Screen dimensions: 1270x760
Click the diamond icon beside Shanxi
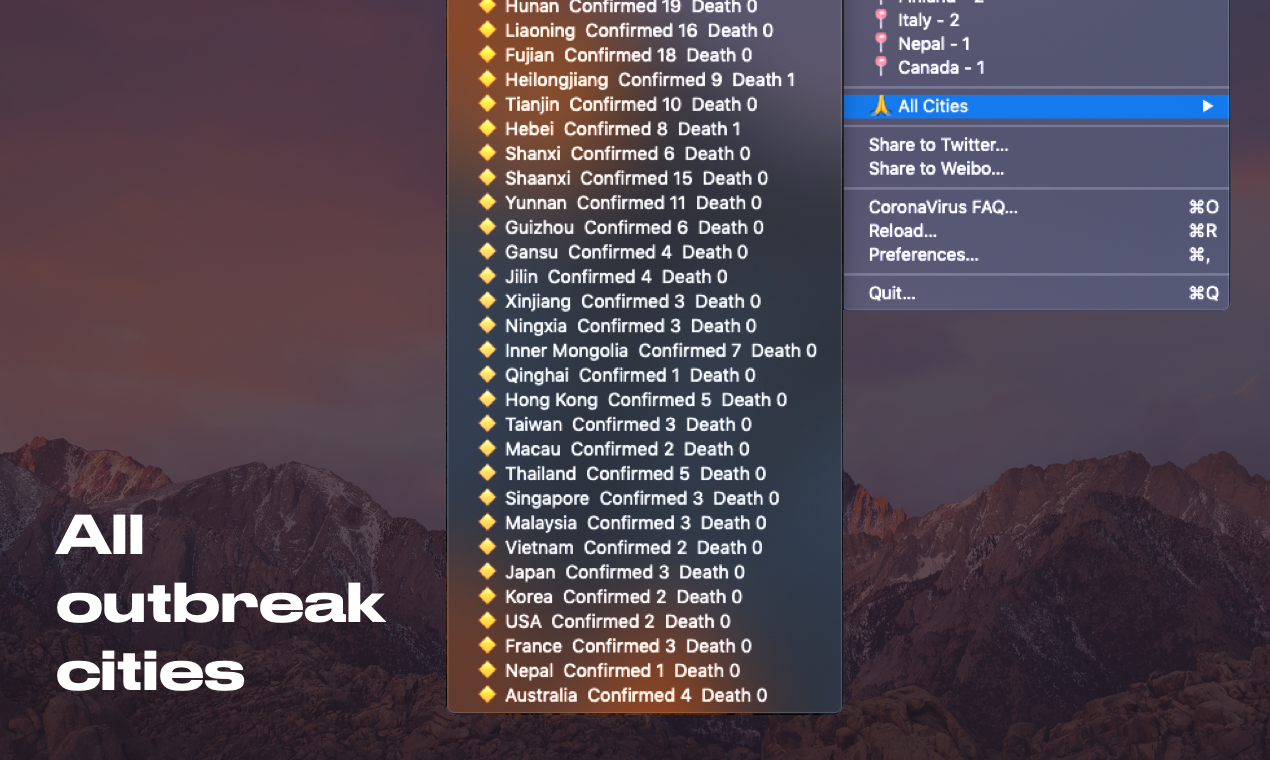487,153
